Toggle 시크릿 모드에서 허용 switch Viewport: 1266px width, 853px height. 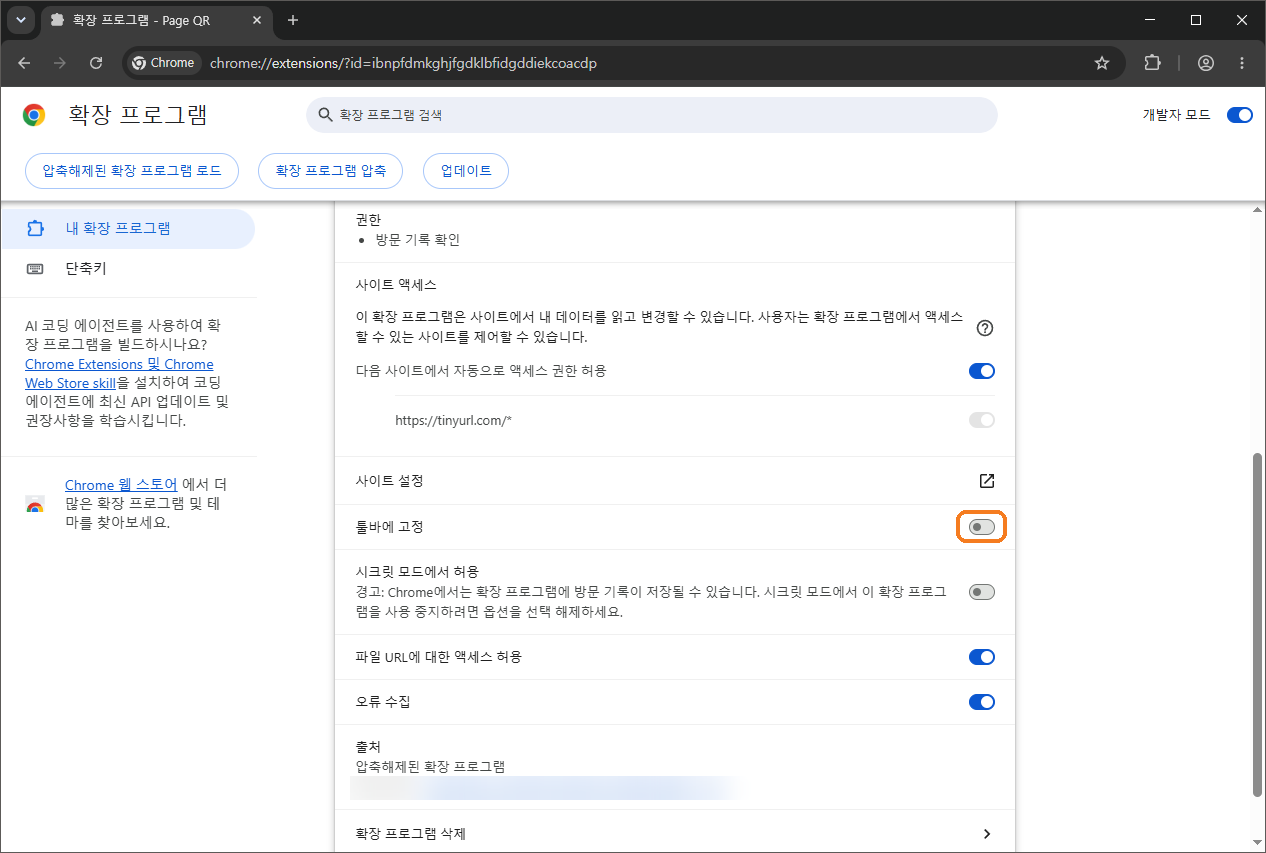pos(982,592)
